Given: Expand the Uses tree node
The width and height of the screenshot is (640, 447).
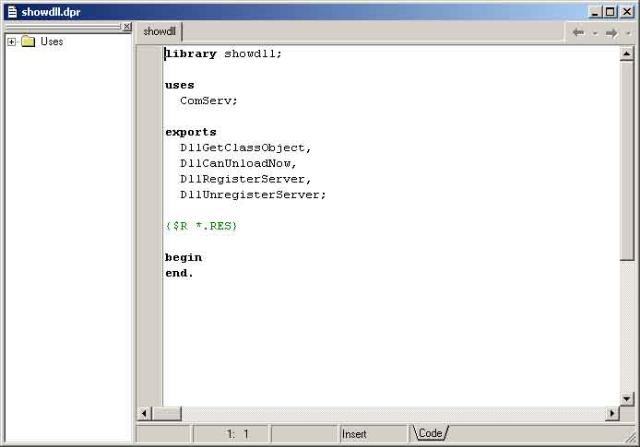Looking at the screenshot, I should pyautogui.click(x=11, y=42).
